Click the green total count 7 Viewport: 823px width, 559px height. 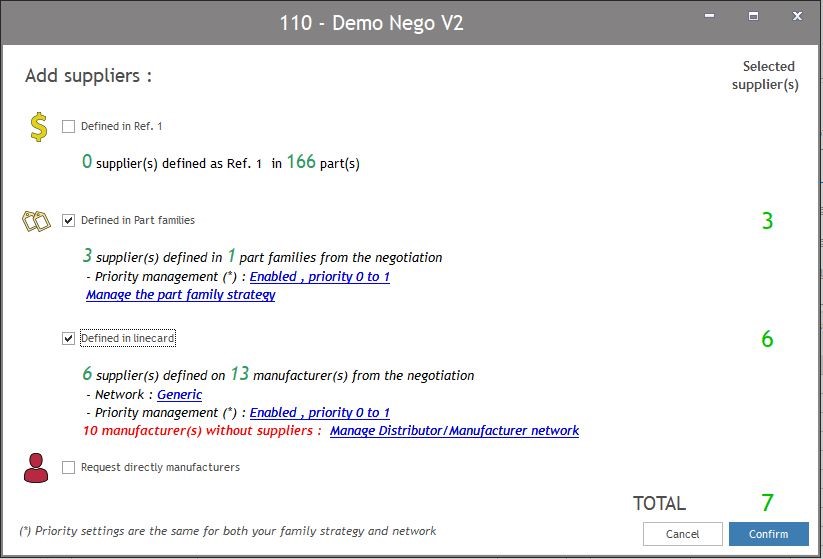767,503
